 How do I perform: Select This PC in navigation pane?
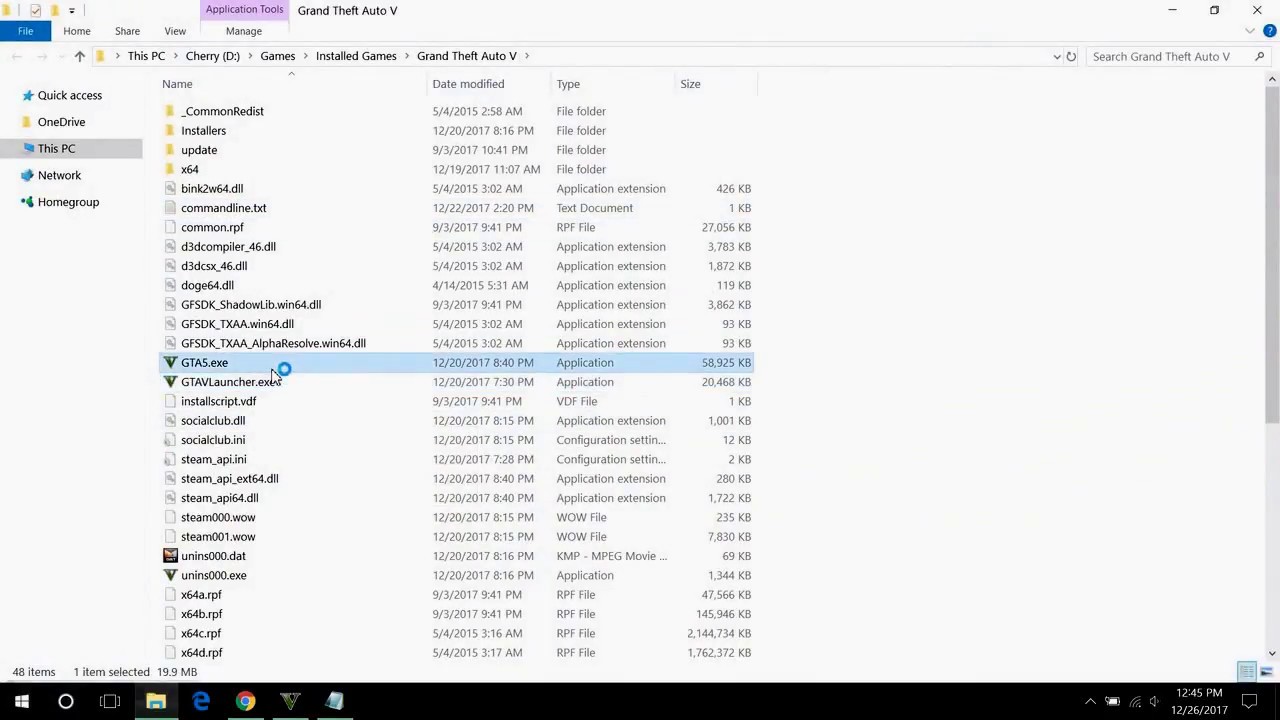(x=71, y=148)
